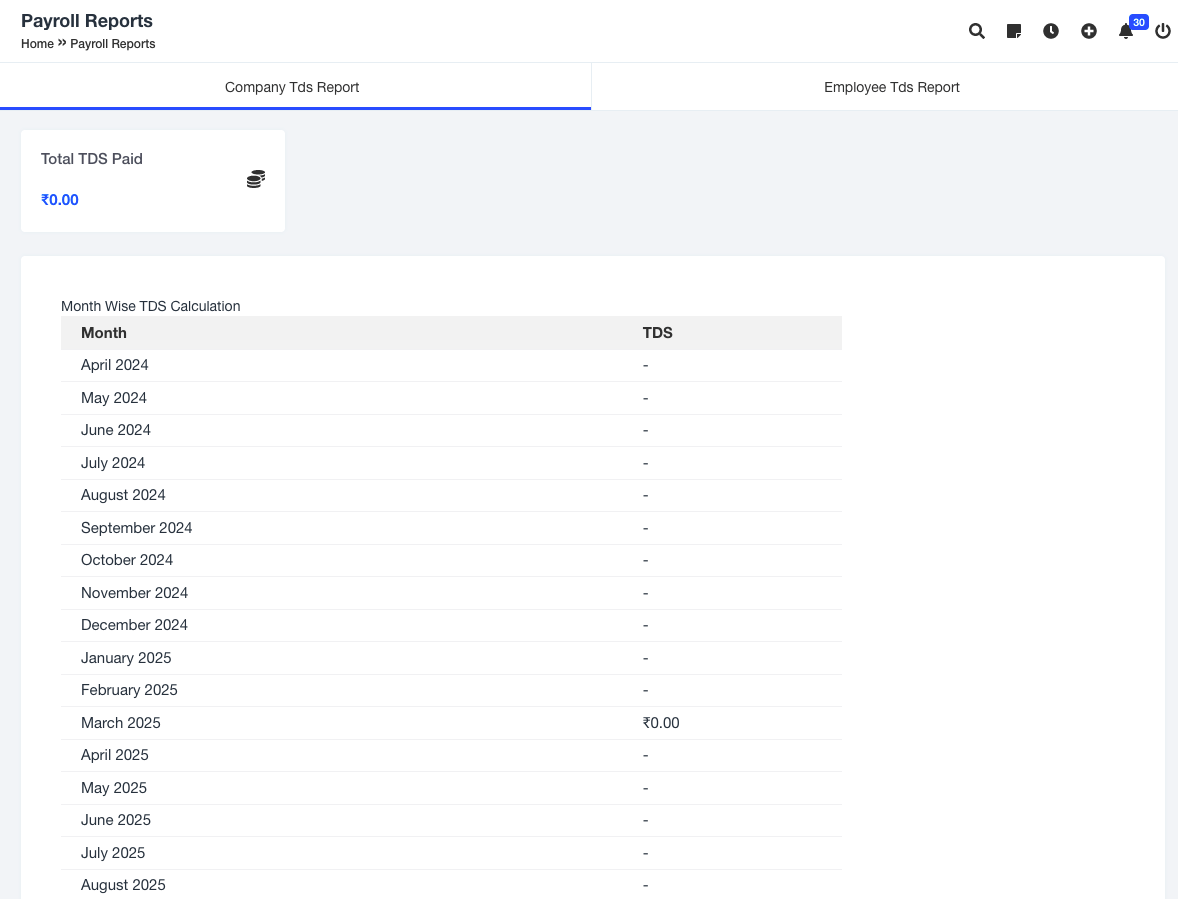Screen dimensions: 1178x899
Task: Click the TDS column header
Action: (657, 333)
